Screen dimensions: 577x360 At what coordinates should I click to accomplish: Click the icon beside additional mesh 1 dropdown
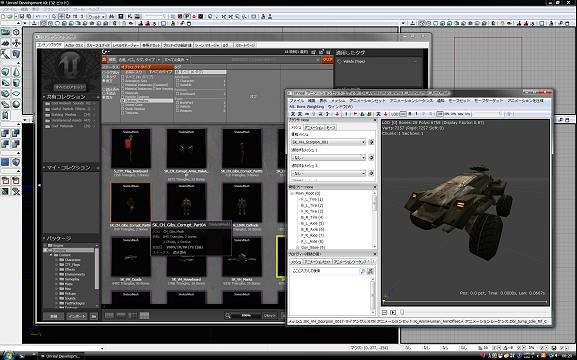371,158
